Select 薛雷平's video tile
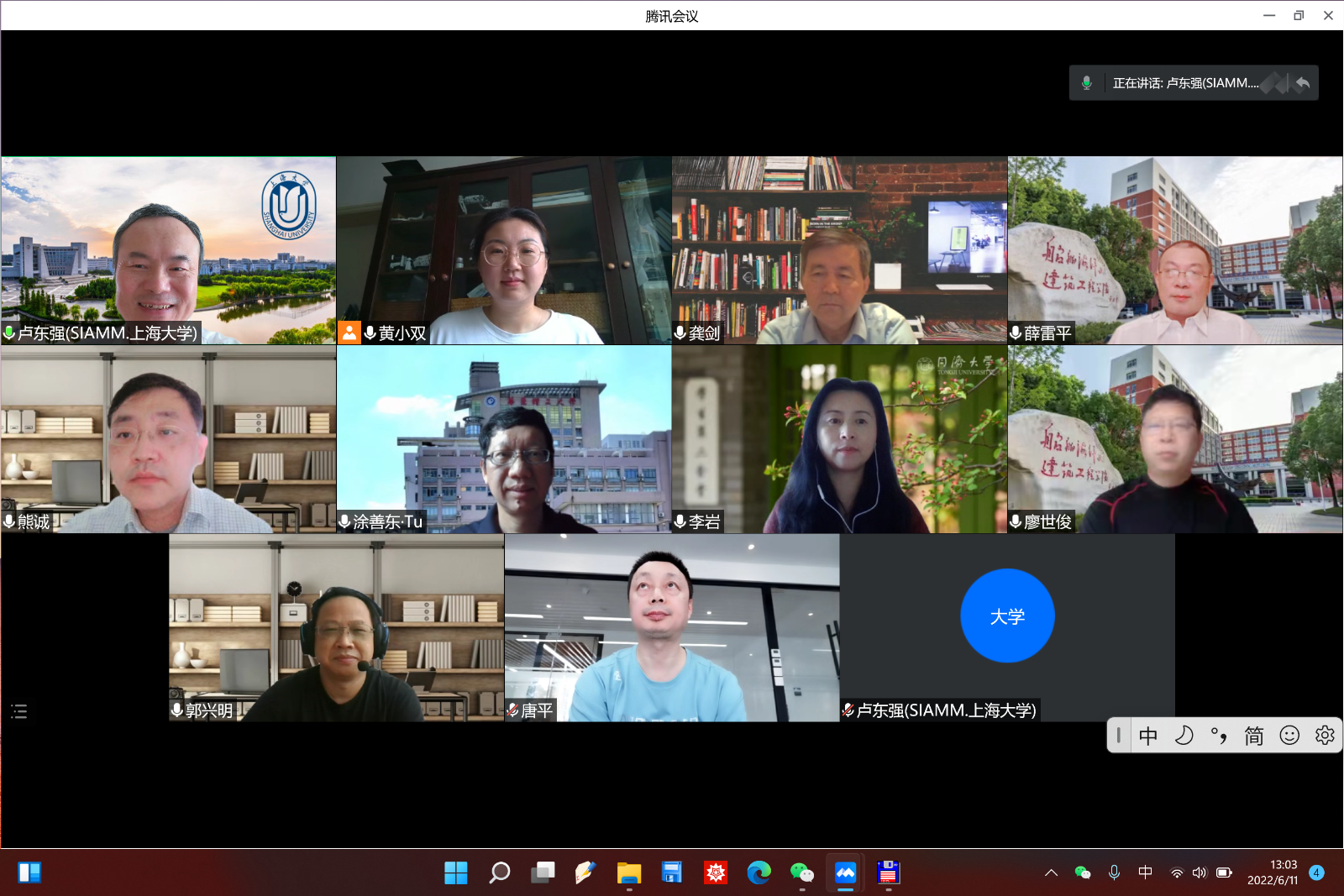 coord(1175,250)
